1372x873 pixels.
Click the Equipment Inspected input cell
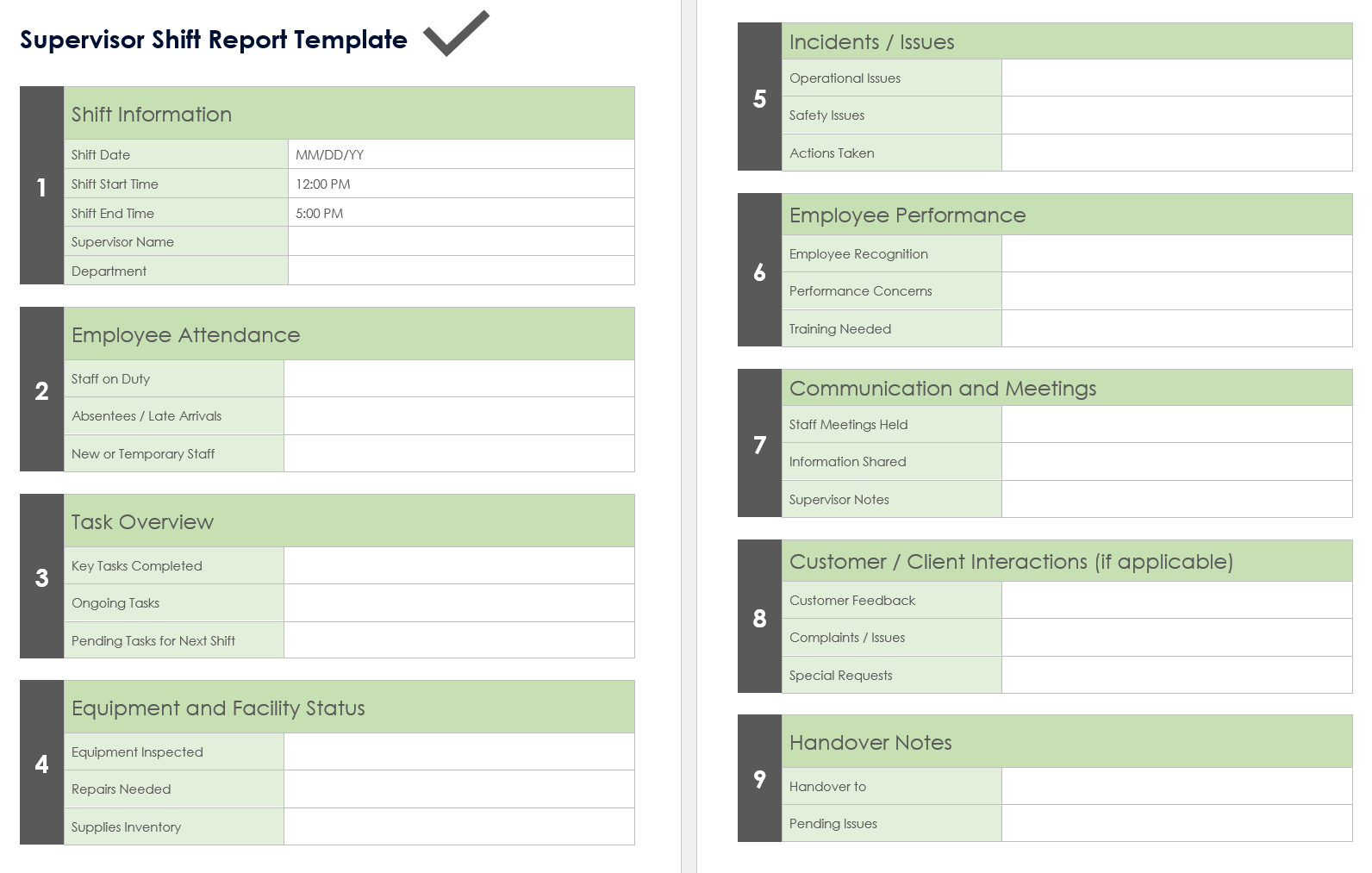click(x=458, y=752)
